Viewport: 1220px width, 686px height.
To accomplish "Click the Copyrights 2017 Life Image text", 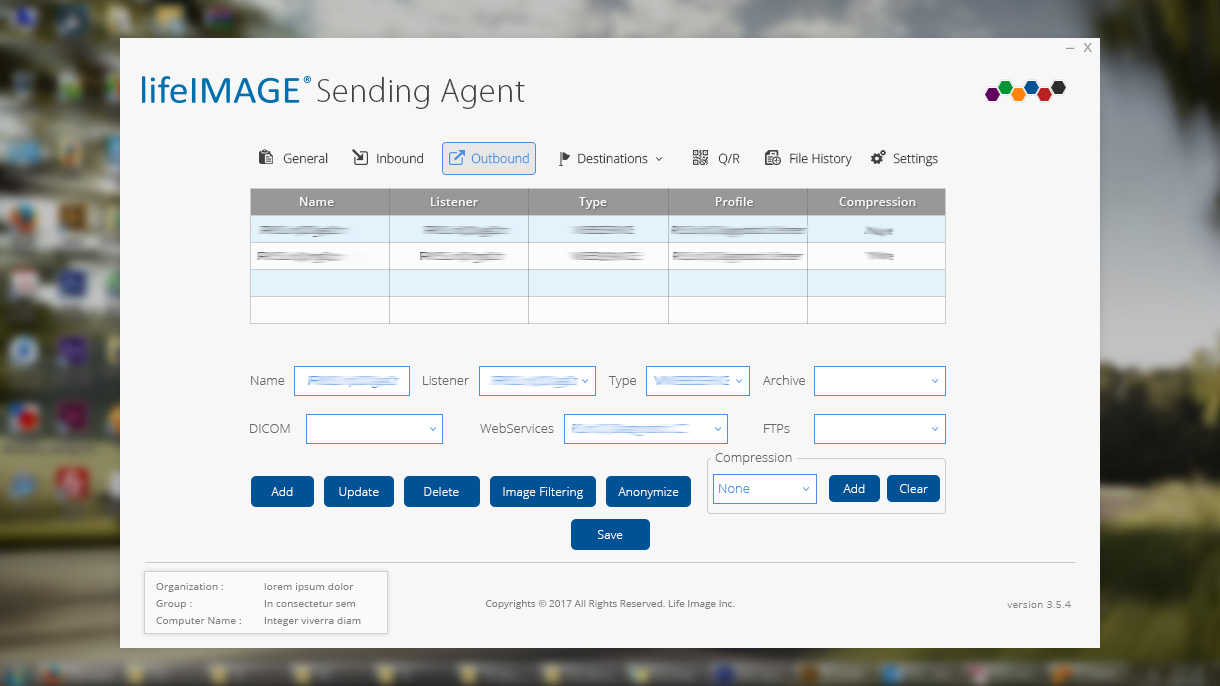I will pyautogui.click(x=610, y=604).
